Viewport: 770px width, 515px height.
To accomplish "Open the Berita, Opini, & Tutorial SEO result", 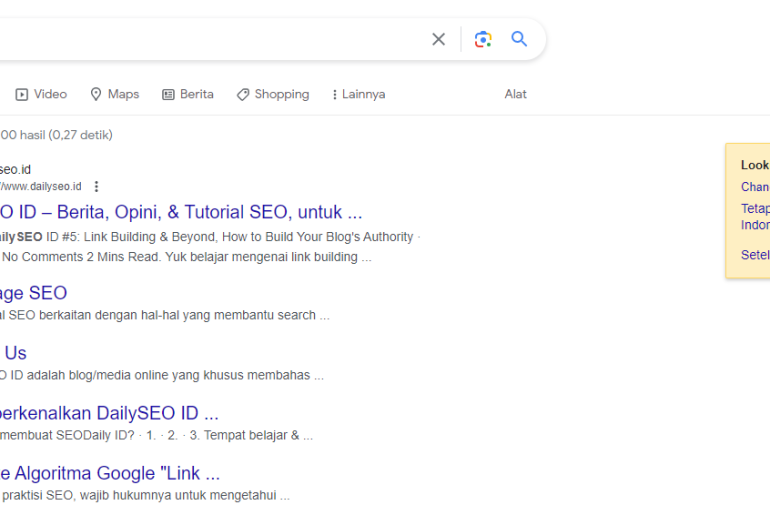I will (181, 212).
